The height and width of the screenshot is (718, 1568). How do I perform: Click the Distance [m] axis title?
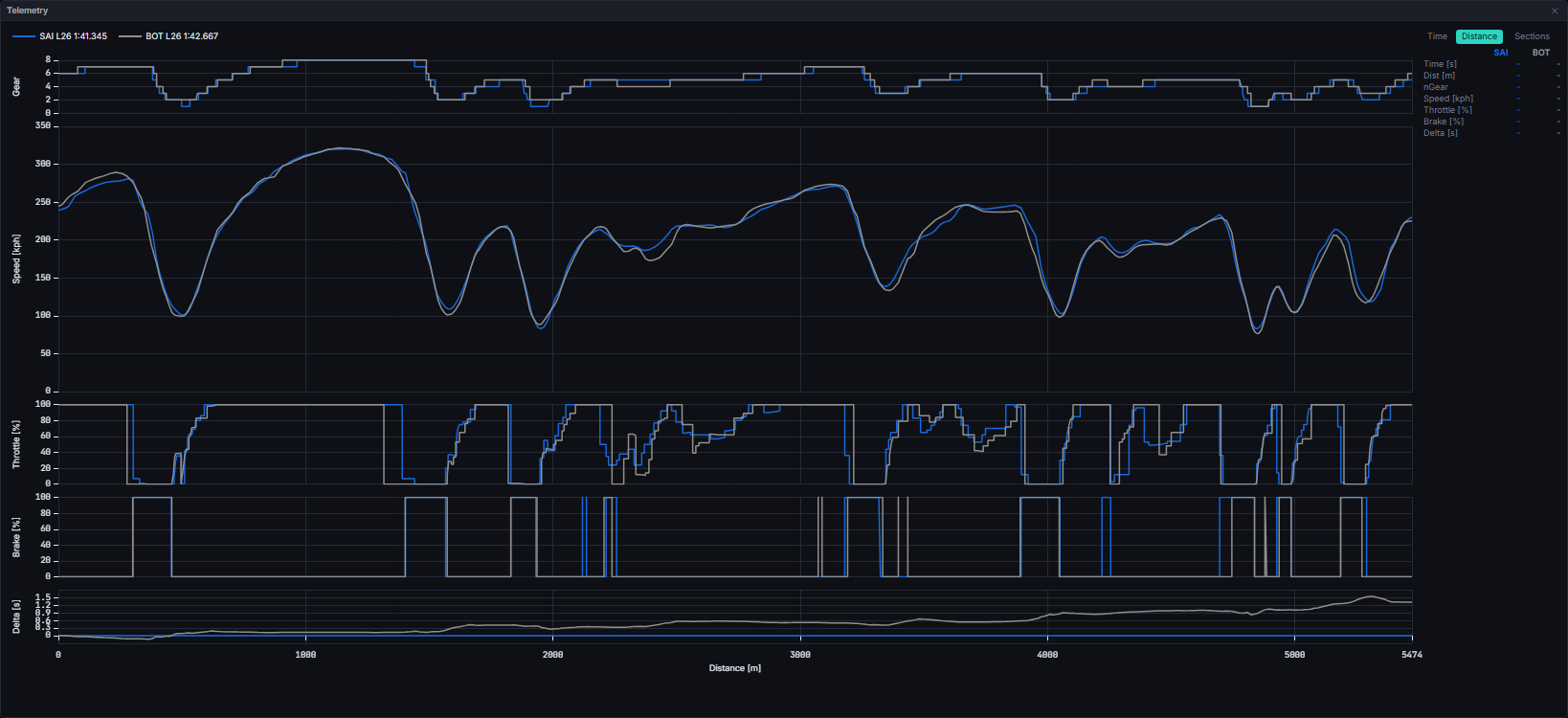coord(734,668)
